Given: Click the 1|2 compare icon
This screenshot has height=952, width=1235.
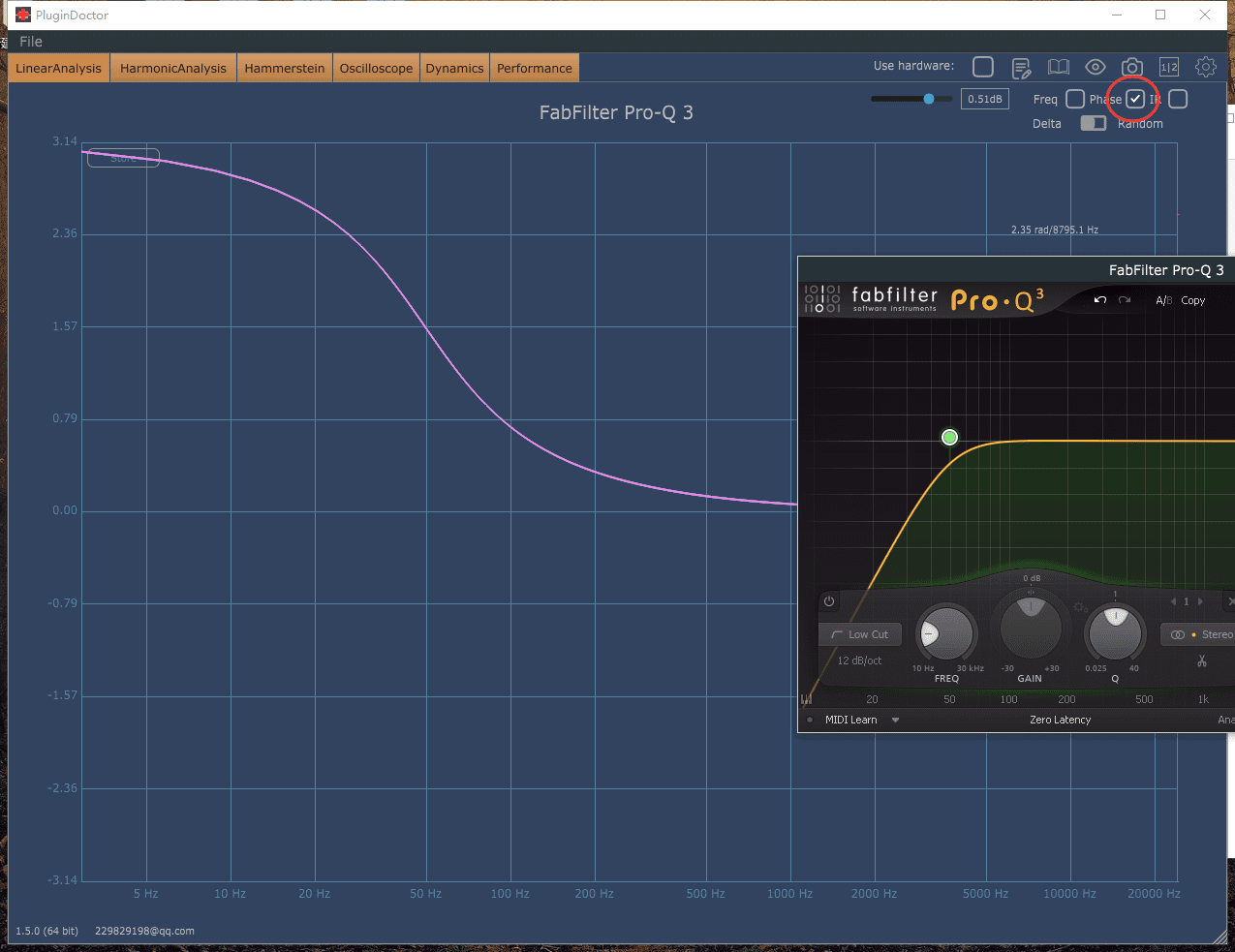Looking at the screenshot, I should (1169, 67).
